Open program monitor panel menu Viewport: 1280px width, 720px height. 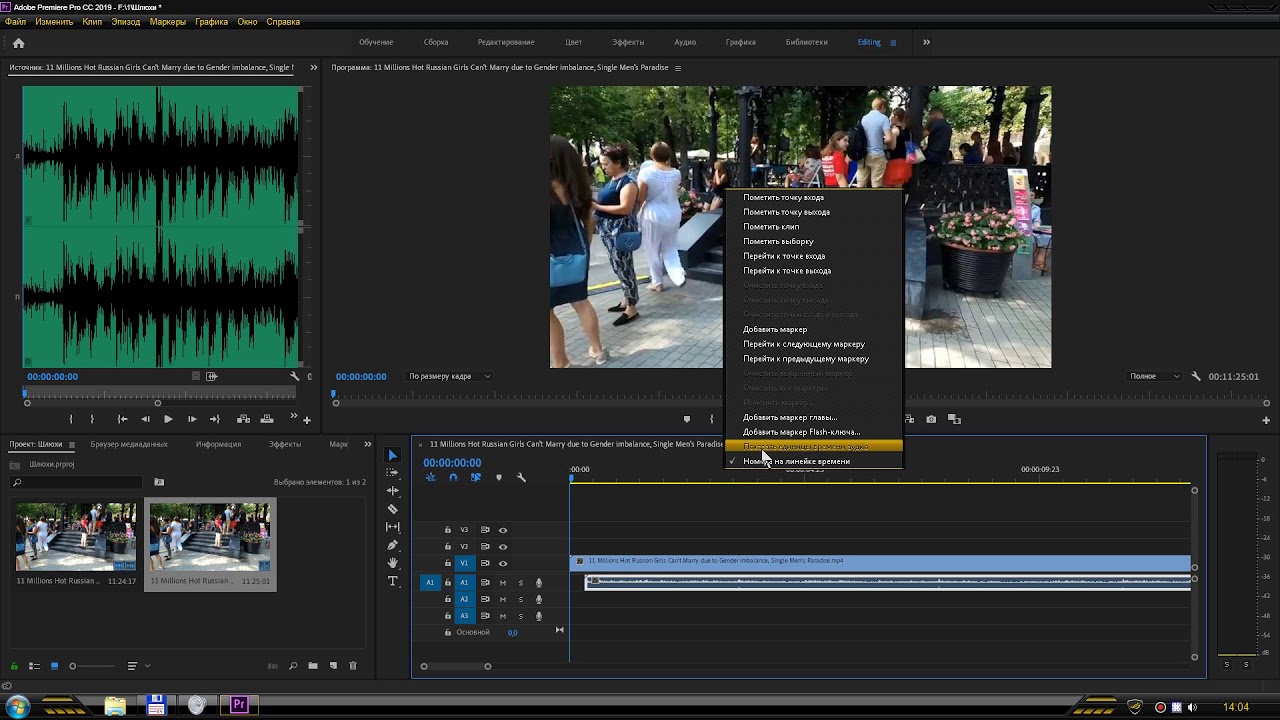pyautogui.click(x=678, y=68)
